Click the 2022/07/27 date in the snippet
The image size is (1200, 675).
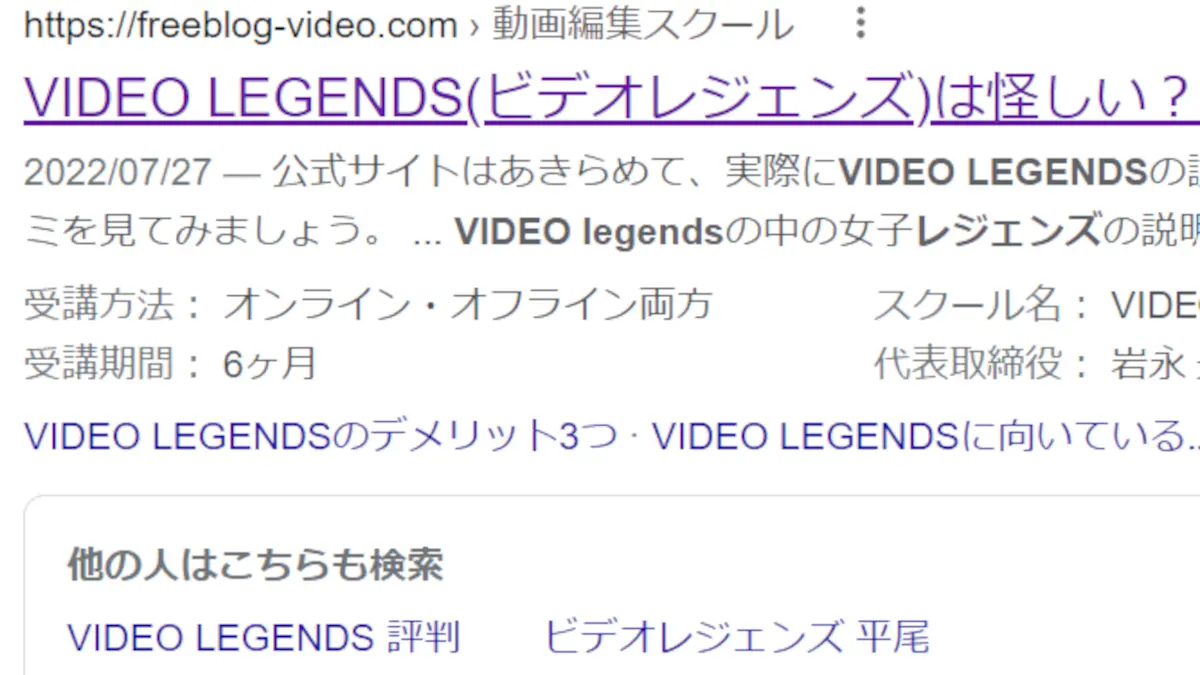coord(118,173)
